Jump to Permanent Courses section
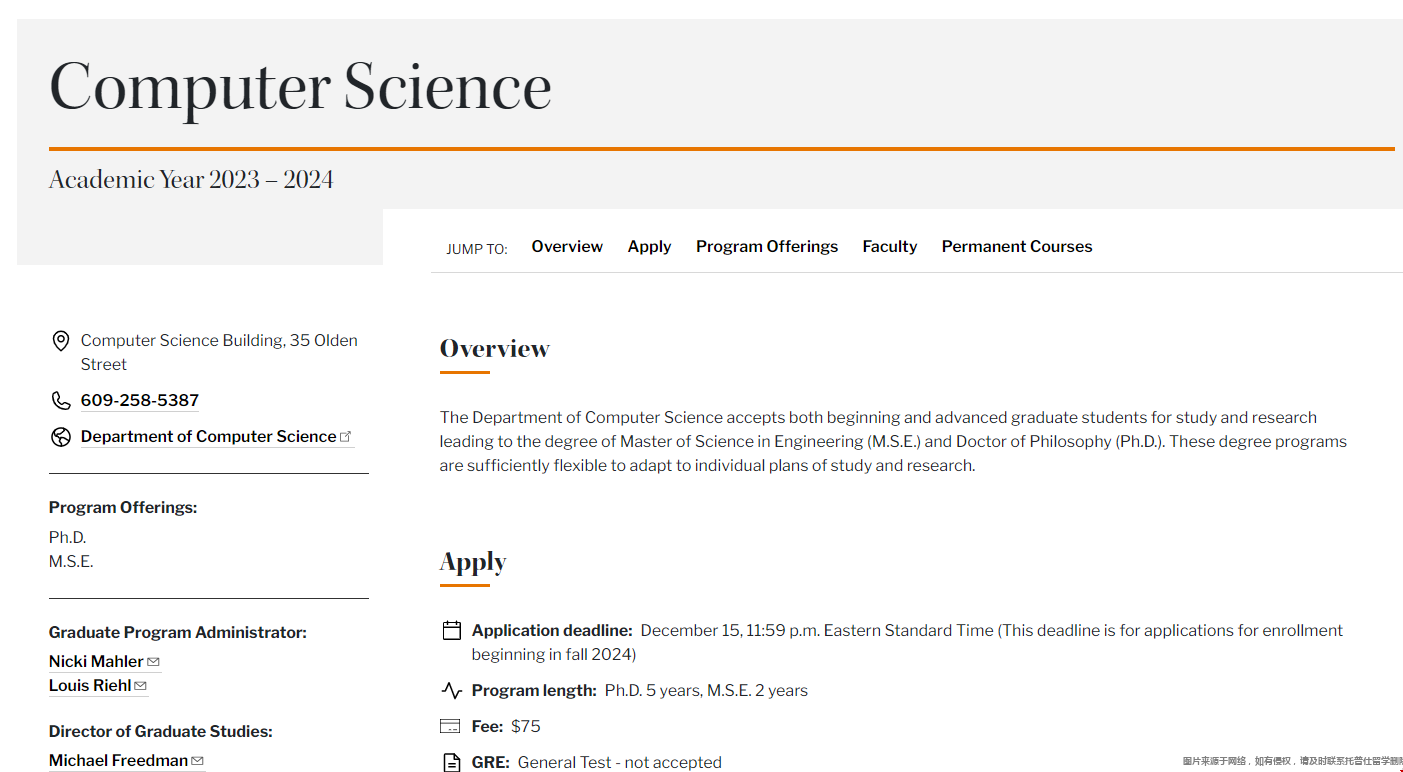 (1017, 246)
